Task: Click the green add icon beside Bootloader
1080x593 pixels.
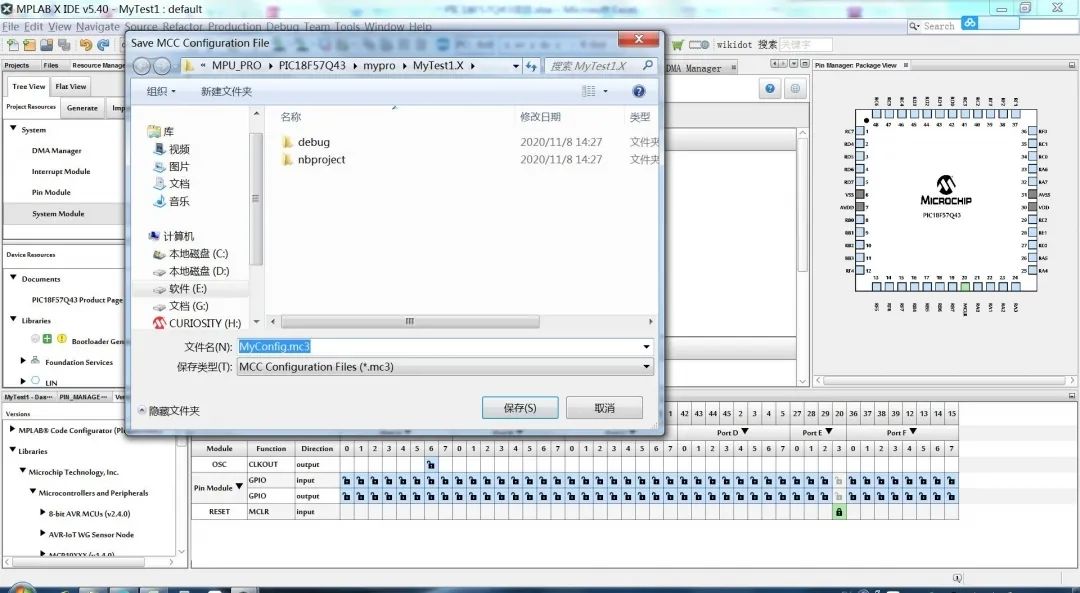Action: tap(47, 340)
